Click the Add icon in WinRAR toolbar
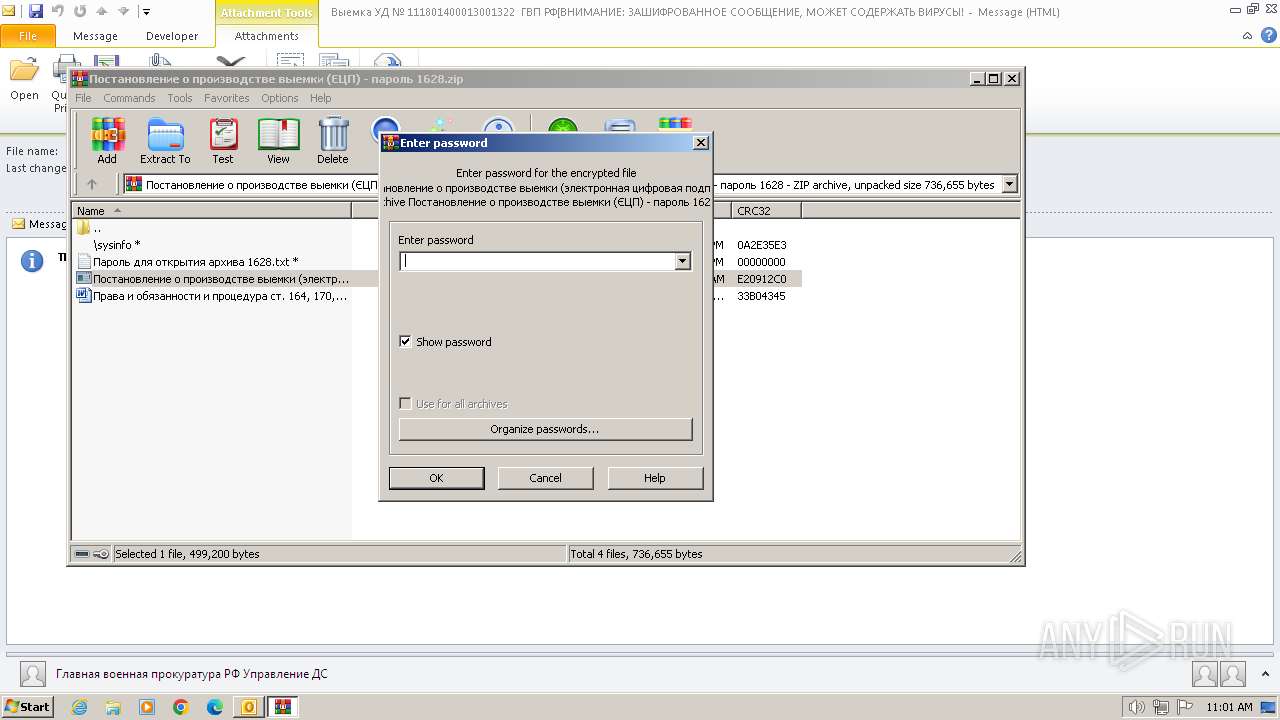Image resolution: width=1280 pixels, height=720 pixels. coord(107,140)
